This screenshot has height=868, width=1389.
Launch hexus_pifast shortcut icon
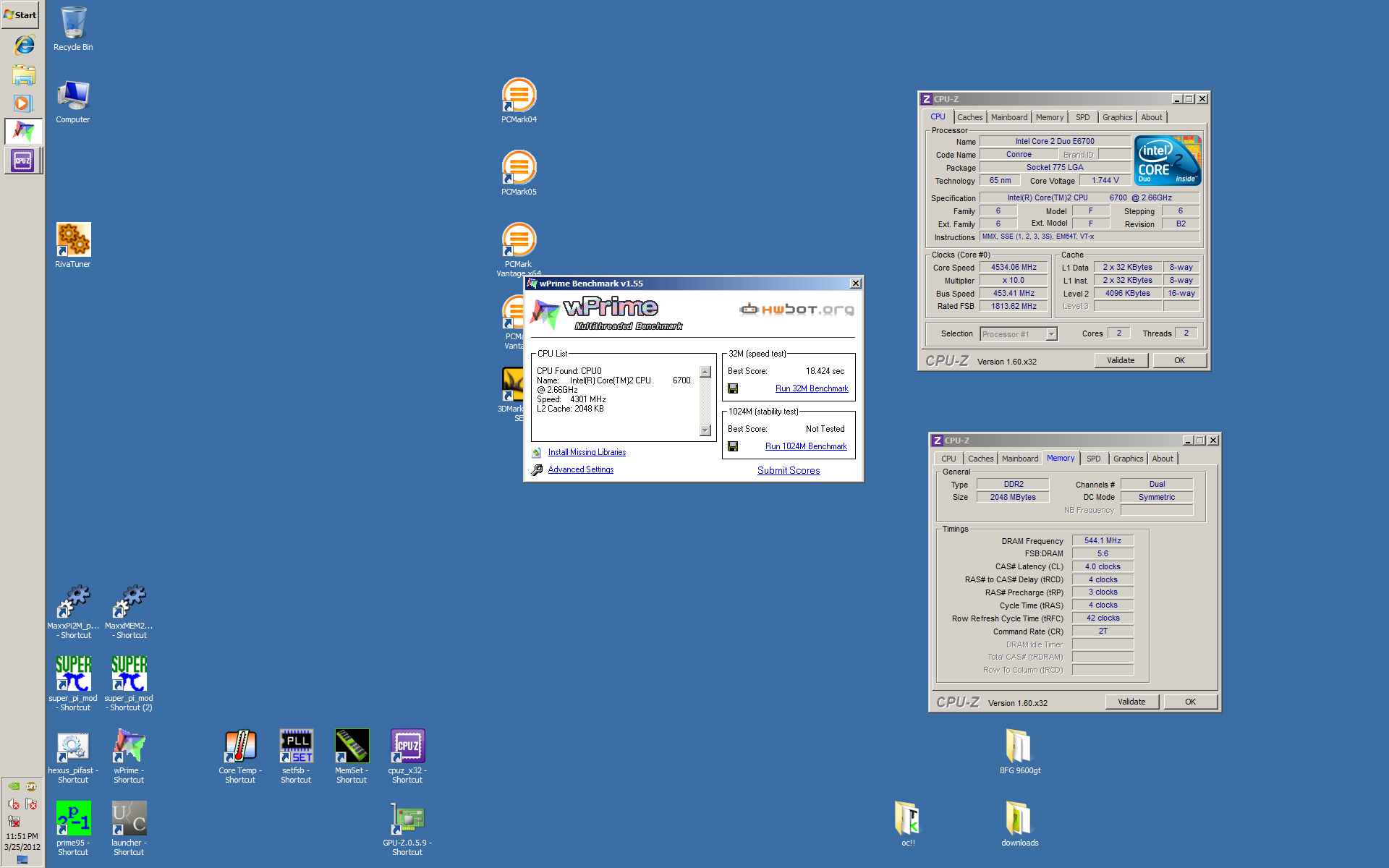[x=73, y=757]
